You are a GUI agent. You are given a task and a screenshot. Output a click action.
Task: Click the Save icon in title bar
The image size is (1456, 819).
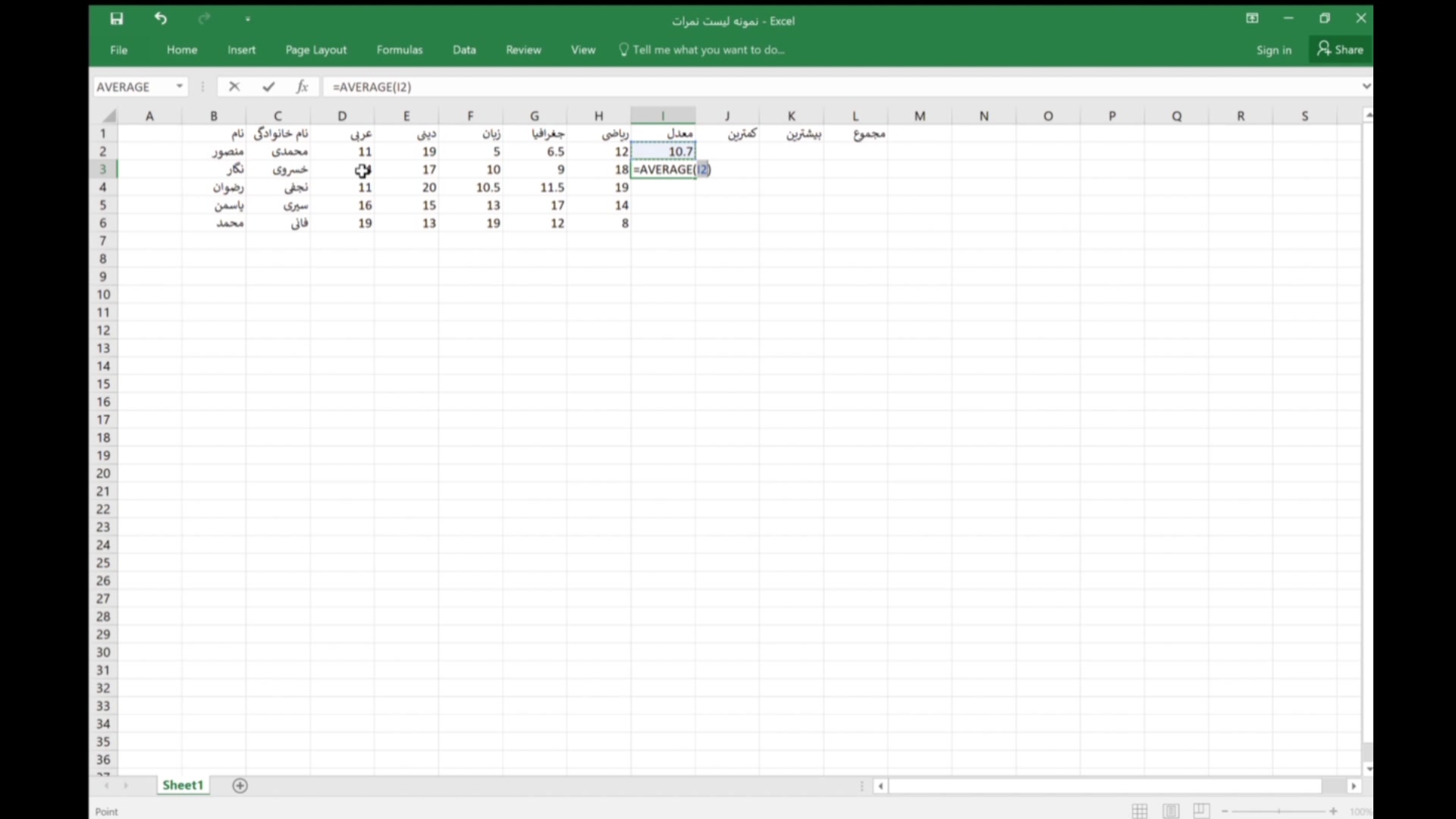tap(116, 19)
